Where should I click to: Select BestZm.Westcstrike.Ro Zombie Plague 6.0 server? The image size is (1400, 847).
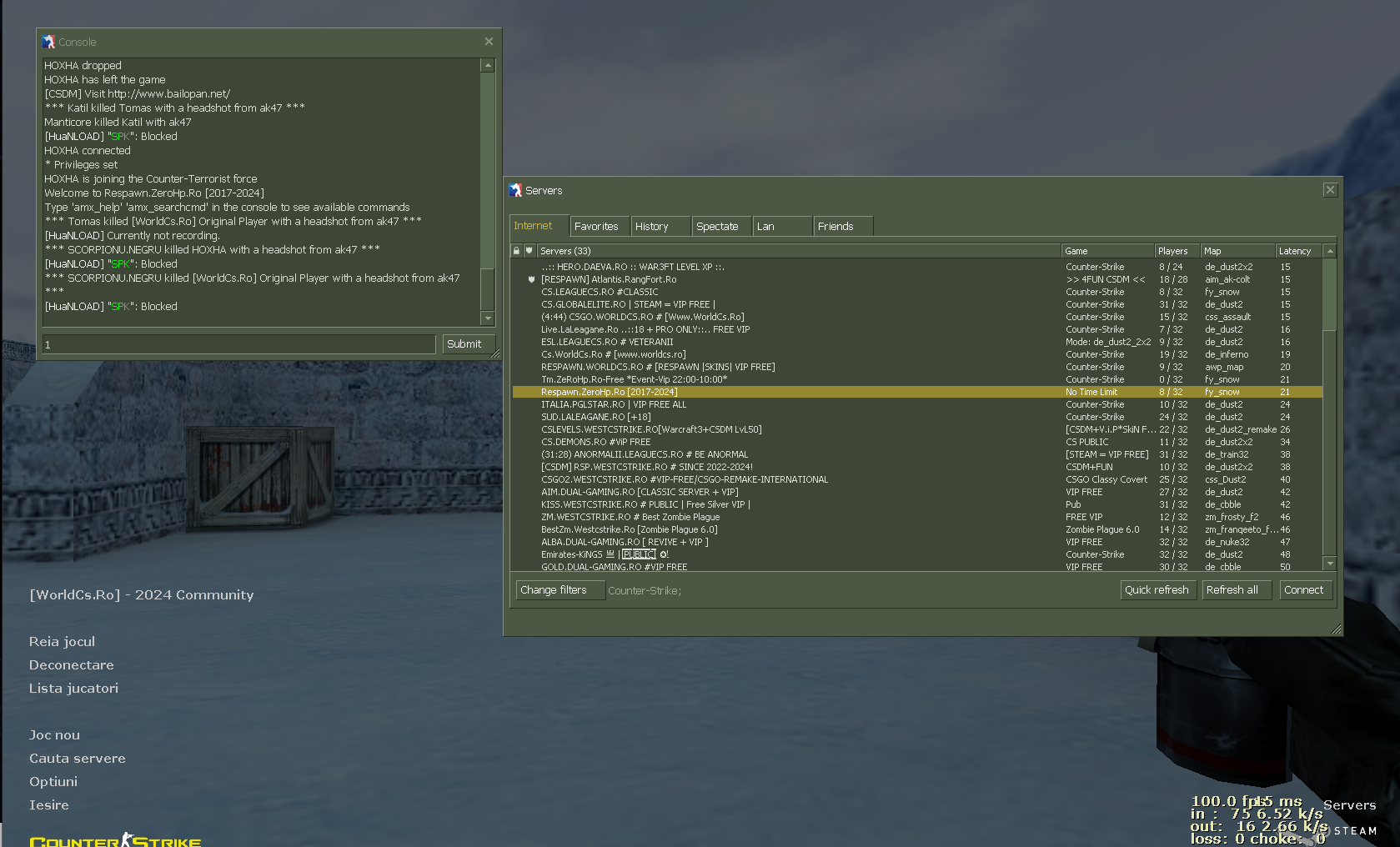917,529
